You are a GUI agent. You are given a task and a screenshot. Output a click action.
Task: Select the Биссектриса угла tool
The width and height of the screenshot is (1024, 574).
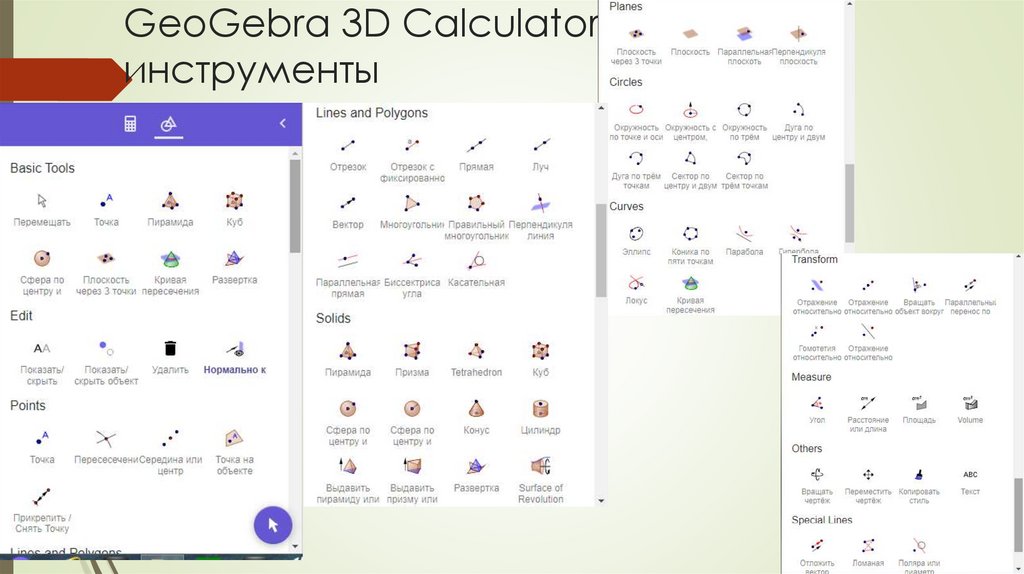[411, 275]
